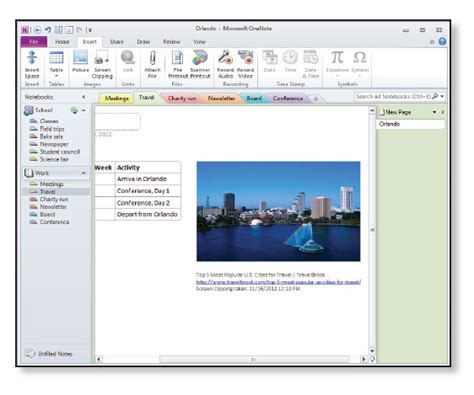Open the Conference section tab
Viewport: 474px width, 395px height.
tap(288, 98)
